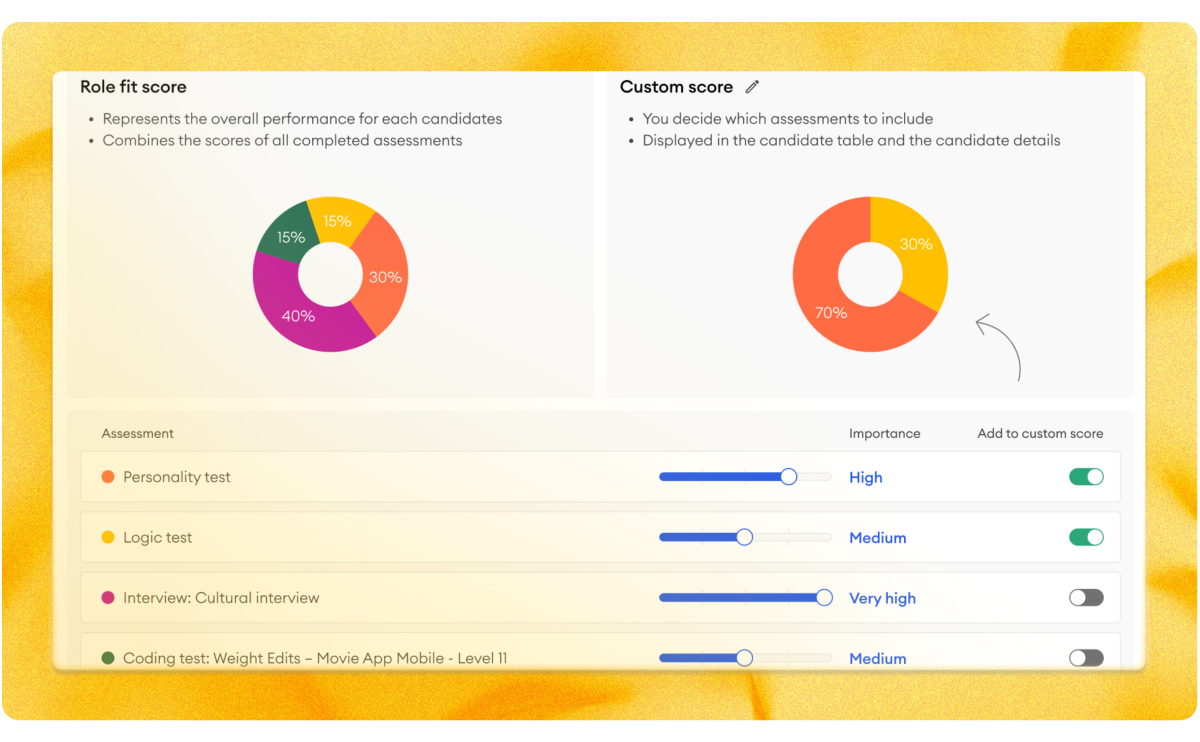The width and height of the screenshot is (1200, 742).
Task: Click the Very high importance label
Action: tap(882, 598)
